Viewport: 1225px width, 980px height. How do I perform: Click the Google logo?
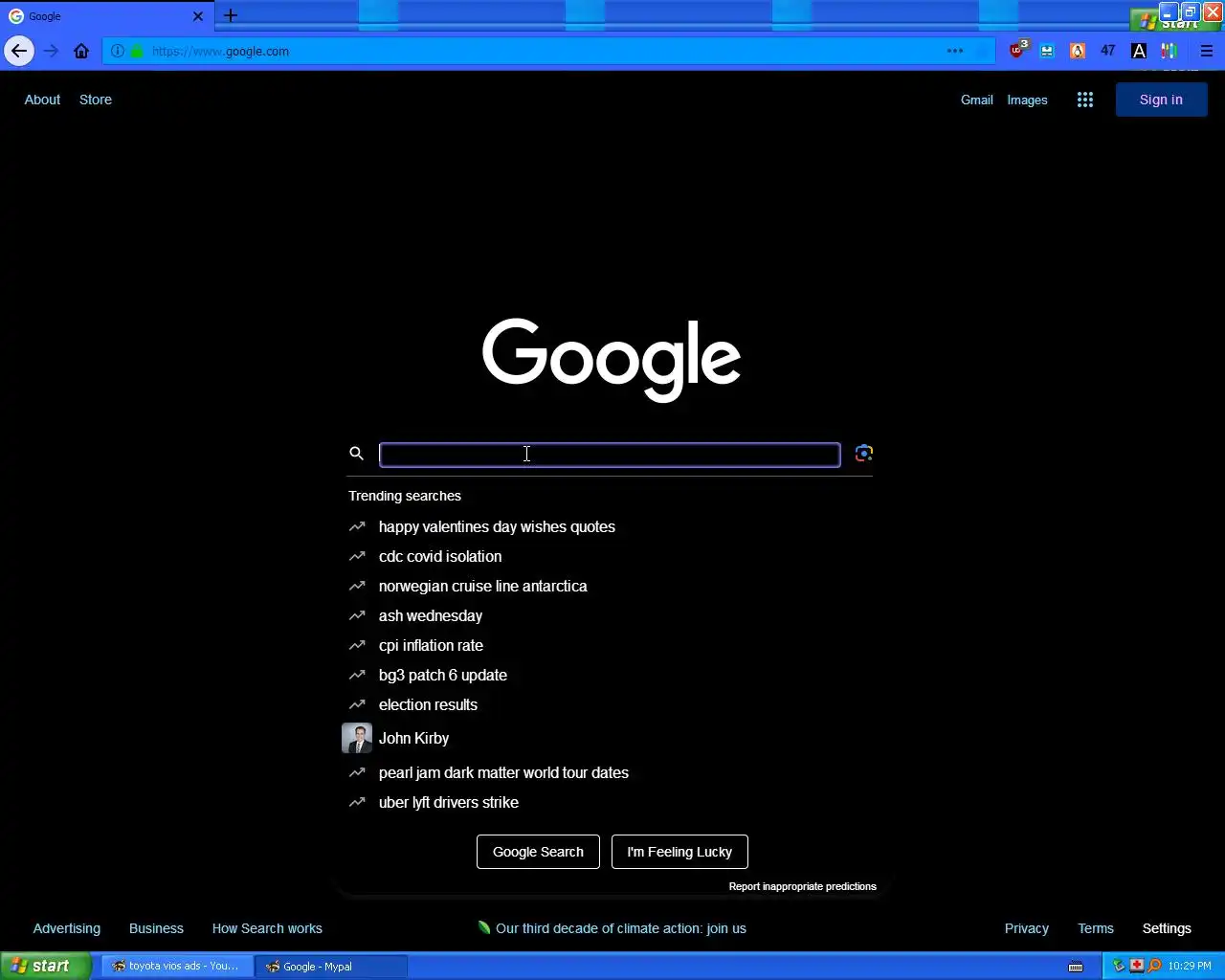pyautogui.click(x=612, y=359)
